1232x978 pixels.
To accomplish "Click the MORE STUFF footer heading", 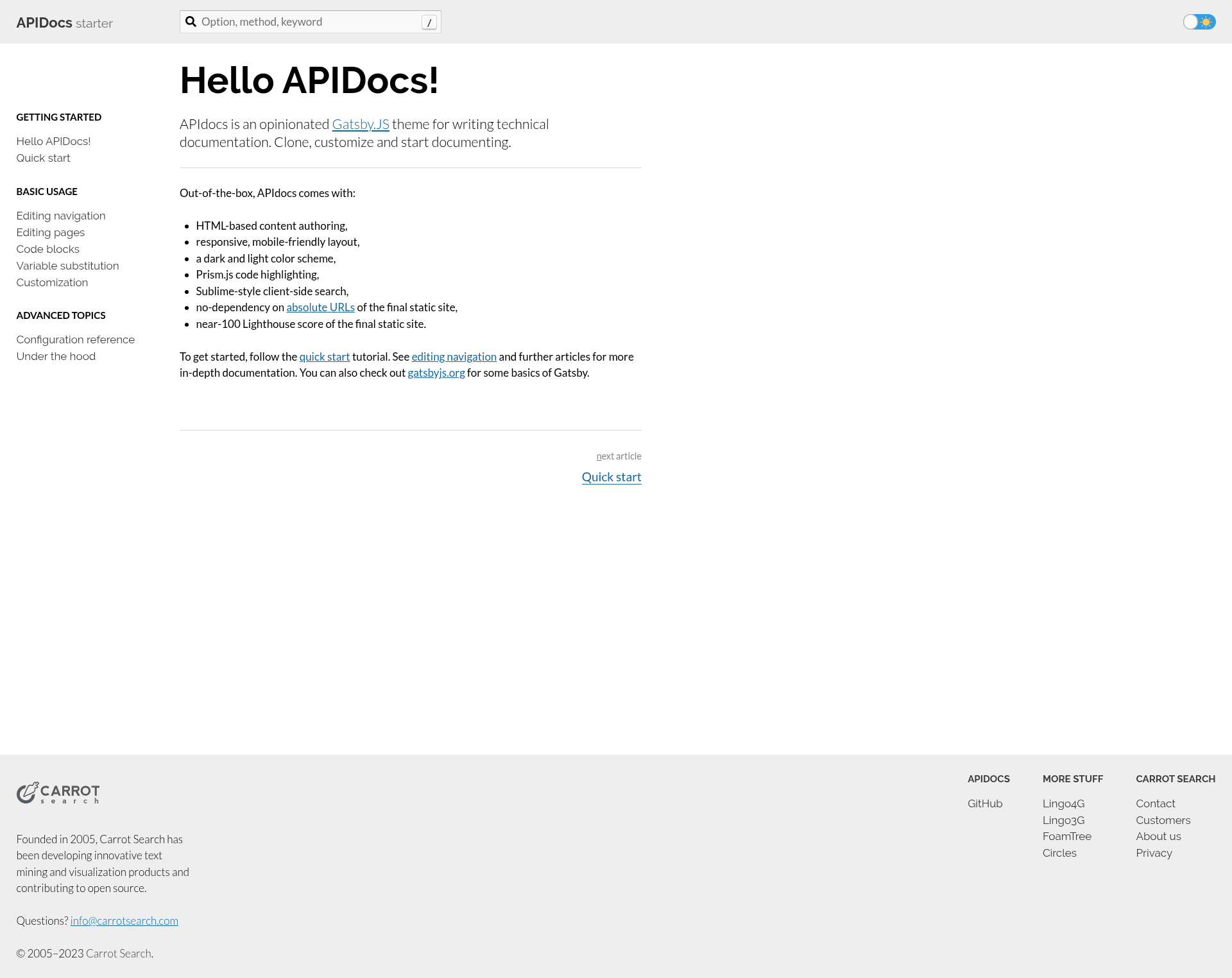I will pos(1073,779).
